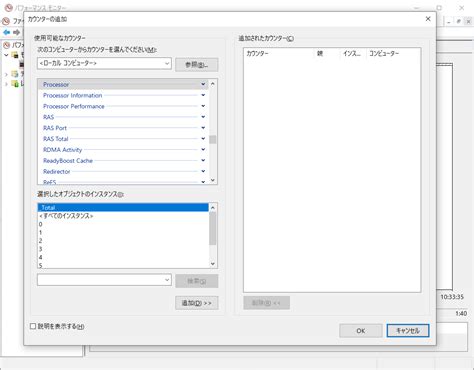Screen dimensions: 474x370
Task: Collapse the expanded tree node in Performance Monitor
Action: coord(6,55)
